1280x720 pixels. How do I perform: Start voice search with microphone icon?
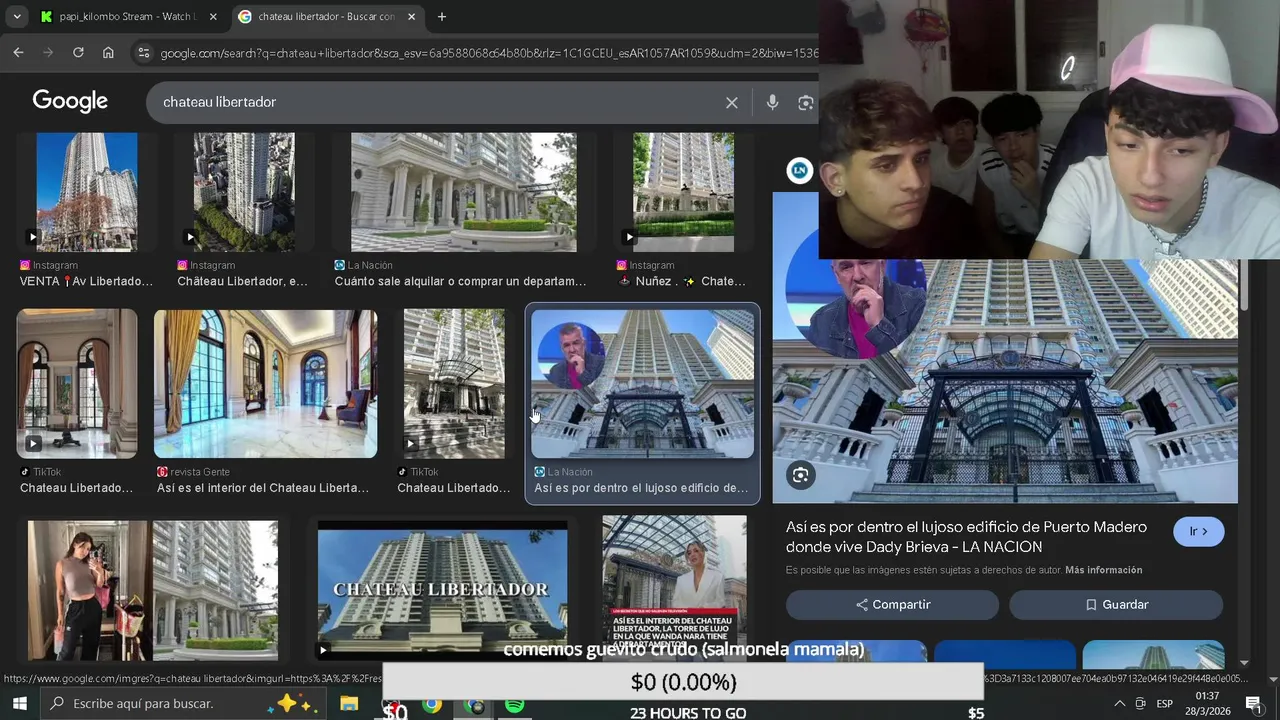point(772,102)
